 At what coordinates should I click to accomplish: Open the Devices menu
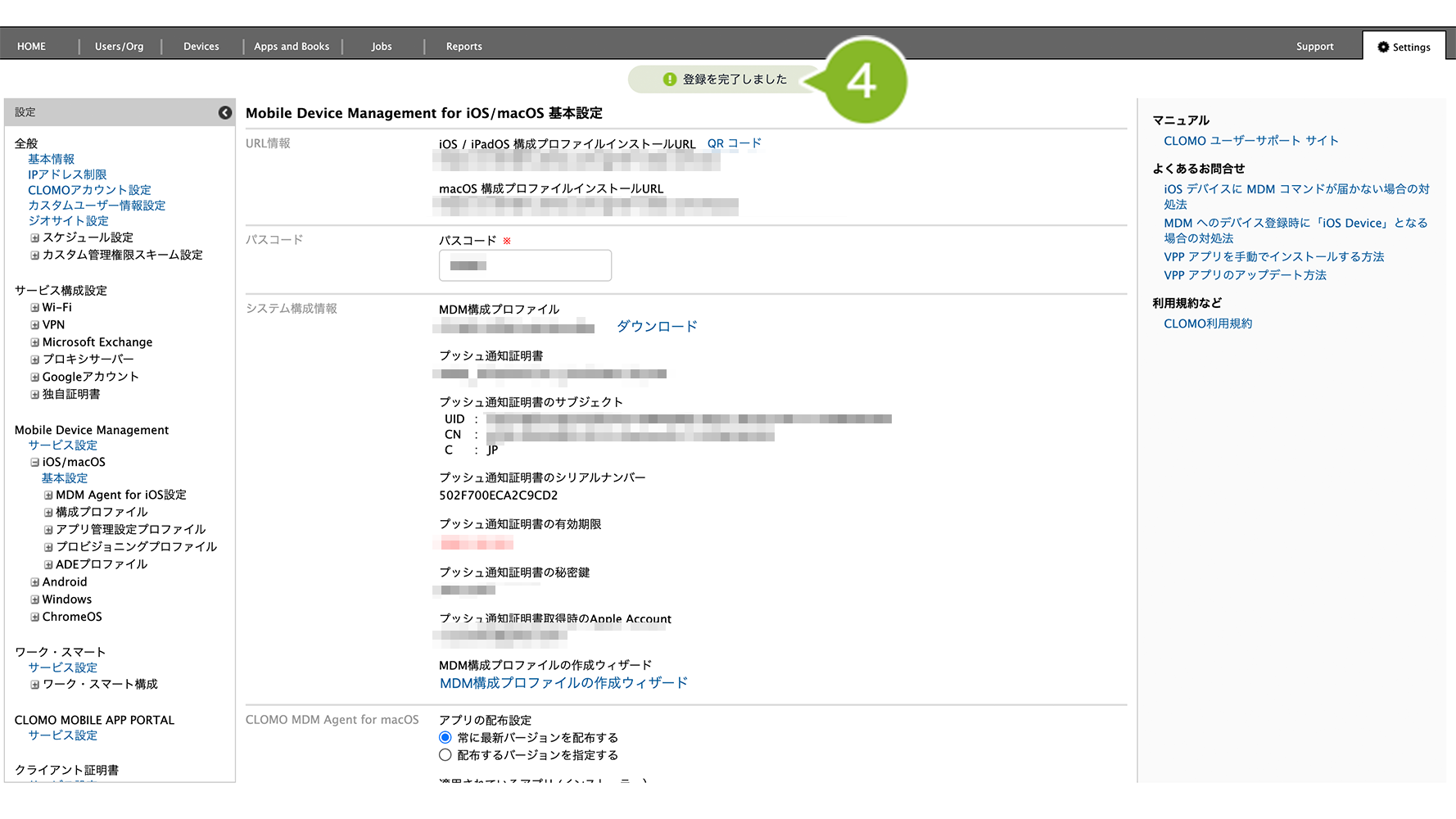[201, 47]
